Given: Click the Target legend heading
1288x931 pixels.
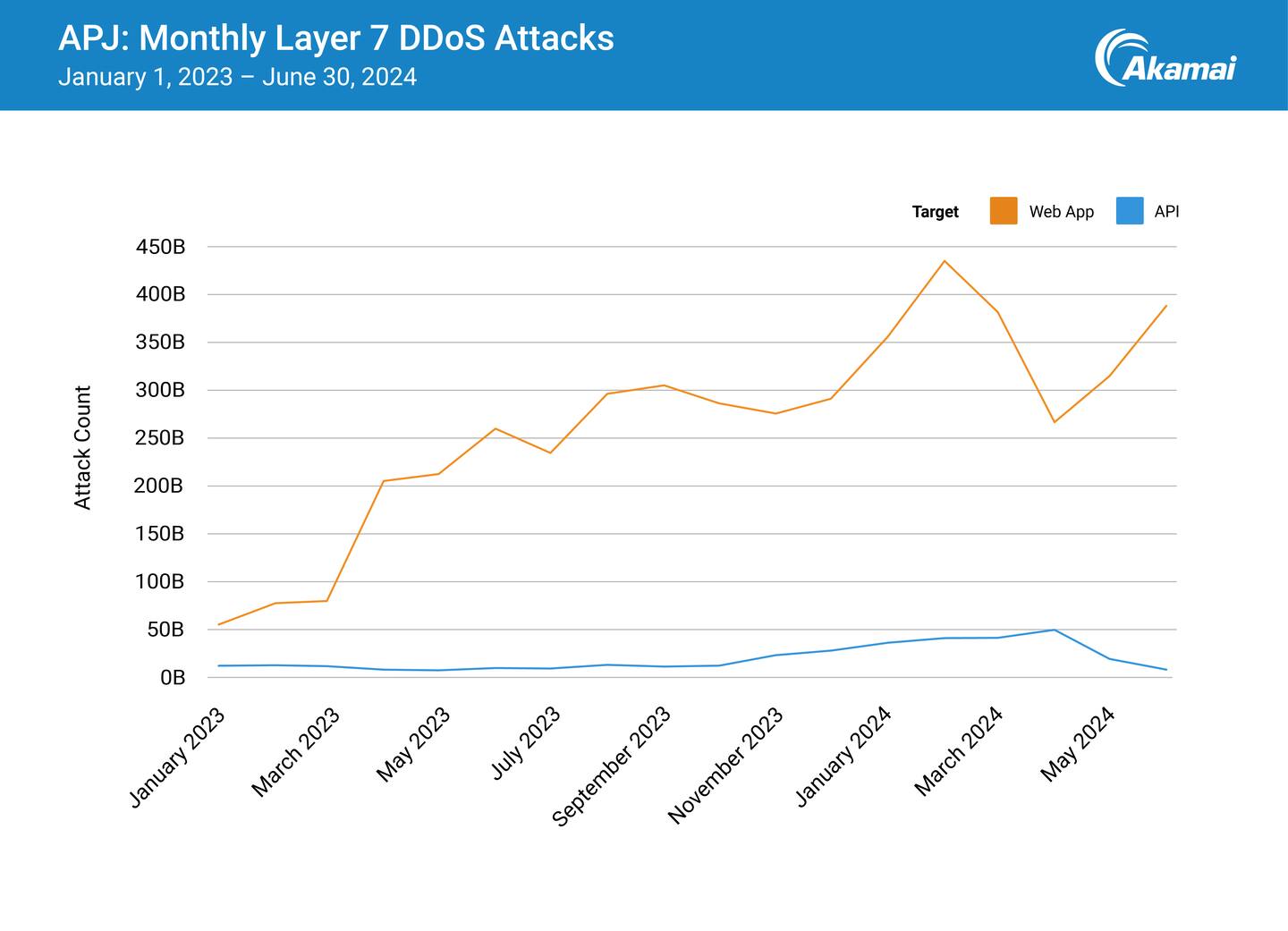Looking at the screenshot, I should (x=935, y=212).
